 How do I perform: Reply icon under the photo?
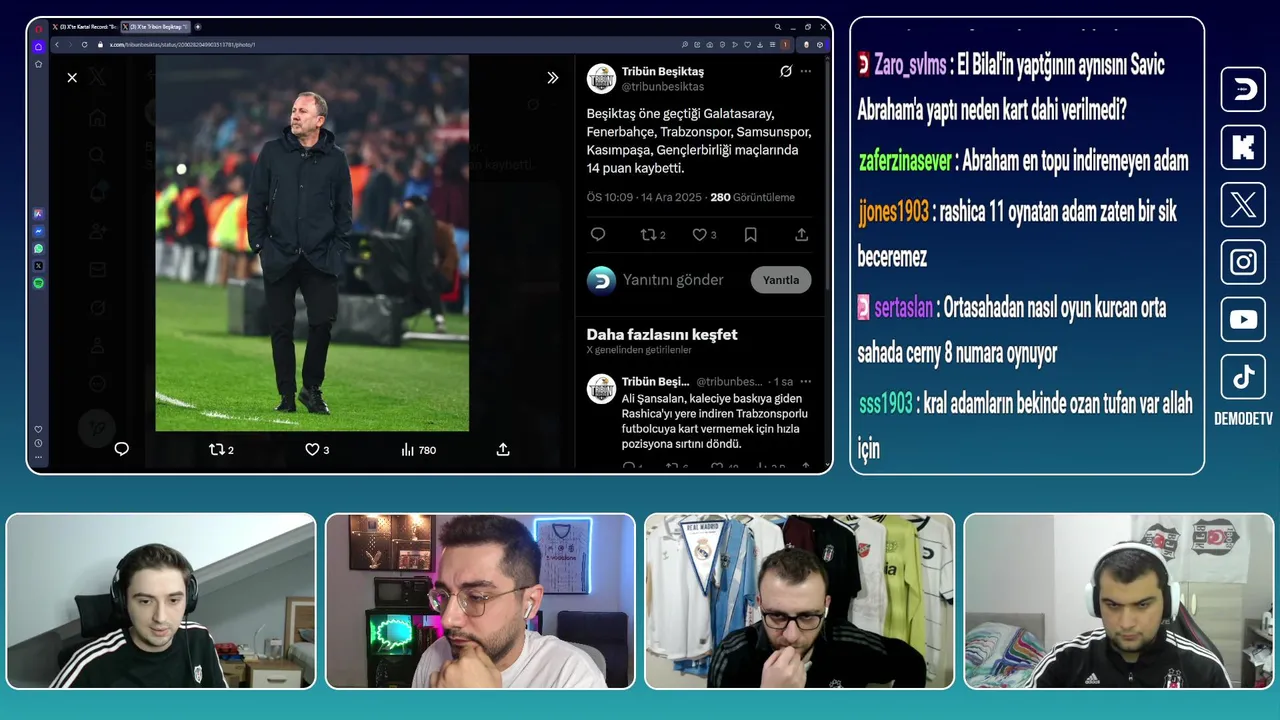[122, 449]
